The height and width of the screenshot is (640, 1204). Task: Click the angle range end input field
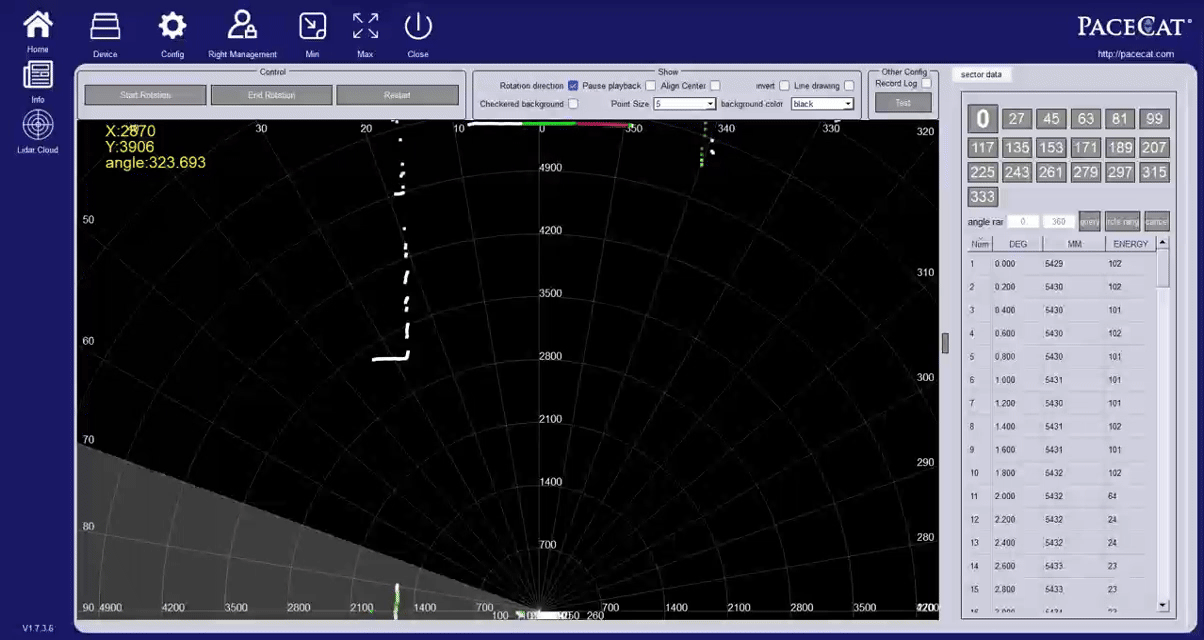(x=1059, y=222)
